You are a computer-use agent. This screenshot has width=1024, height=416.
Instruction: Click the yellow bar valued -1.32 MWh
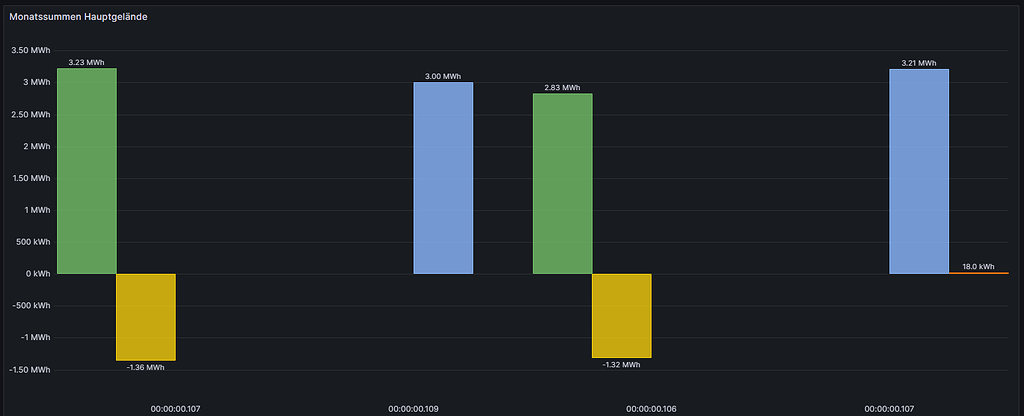pyautogui.click(x=622, y=316)
